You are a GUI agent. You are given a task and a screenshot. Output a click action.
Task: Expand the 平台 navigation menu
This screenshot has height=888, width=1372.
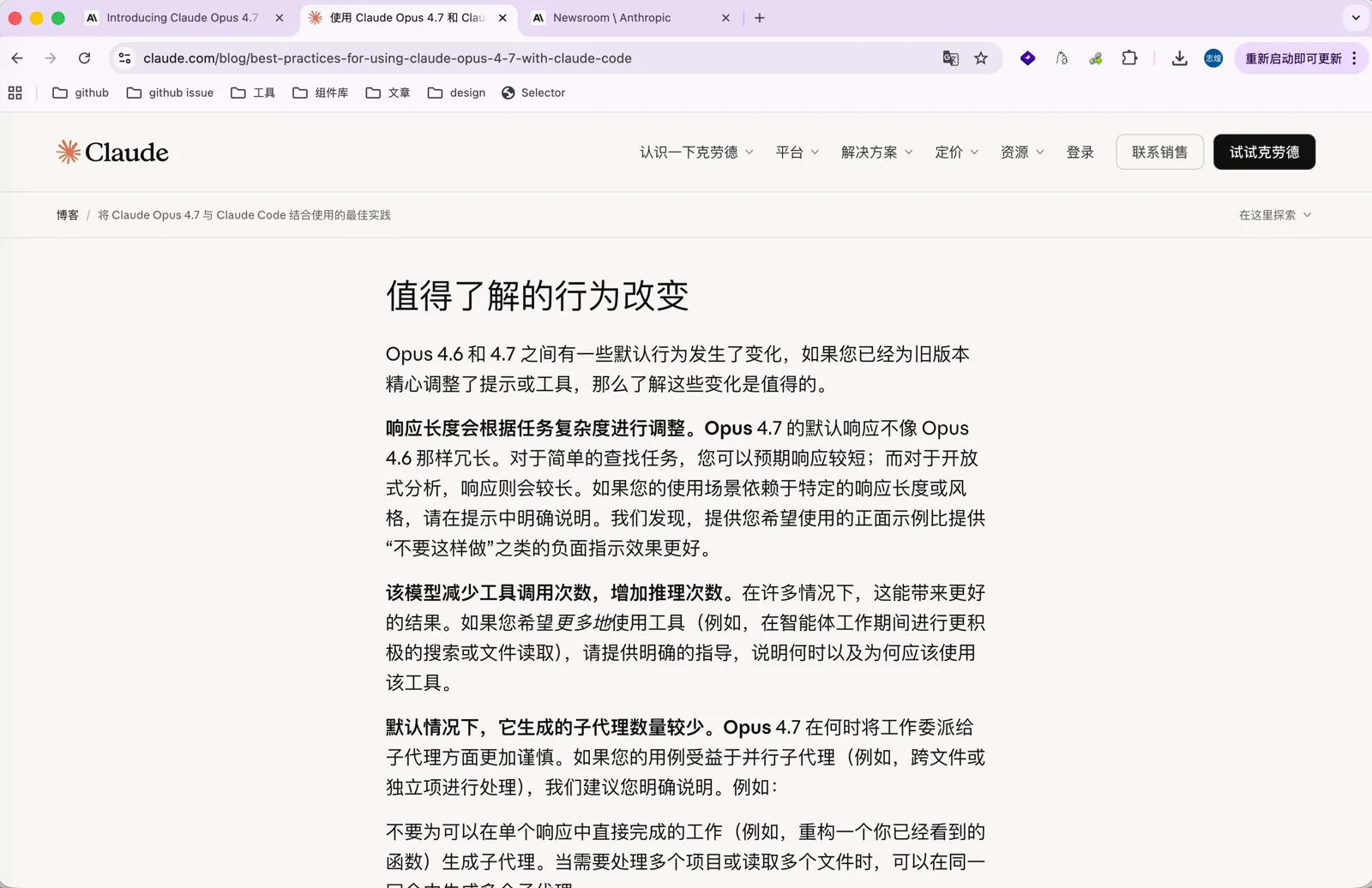(x=797, y=152)
